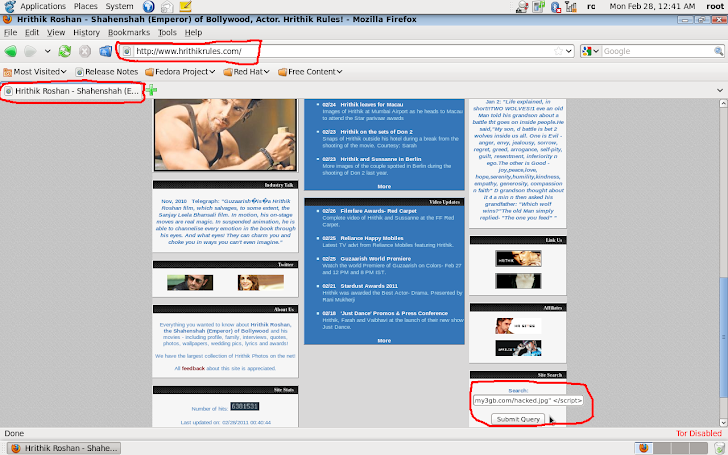Open the list-all-tabs dropdown arrow
Screen dimensions: 728x455
(720, 90)
